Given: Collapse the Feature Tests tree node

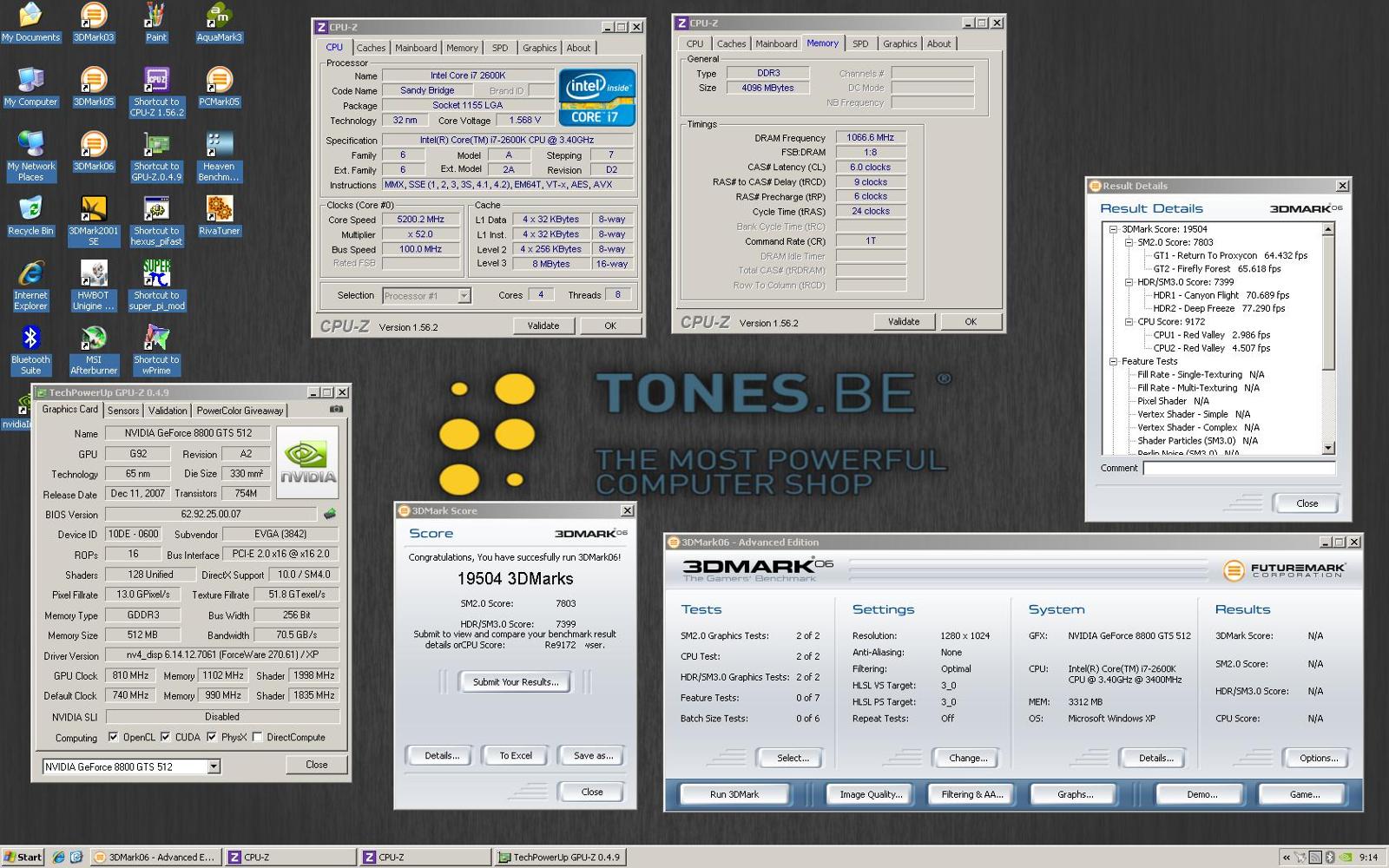Looking at the screenshot, I should tap(1113, 361).
